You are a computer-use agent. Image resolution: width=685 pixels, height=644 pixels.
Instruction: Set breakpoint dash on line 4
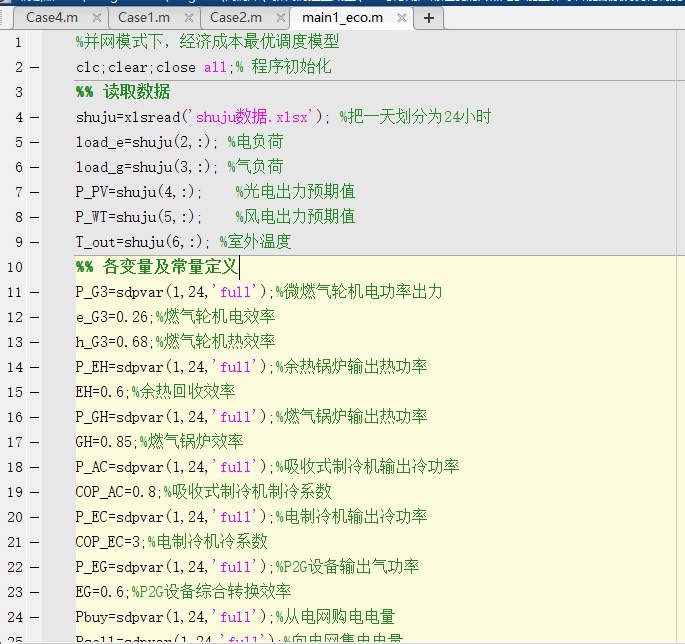(34, 118)
